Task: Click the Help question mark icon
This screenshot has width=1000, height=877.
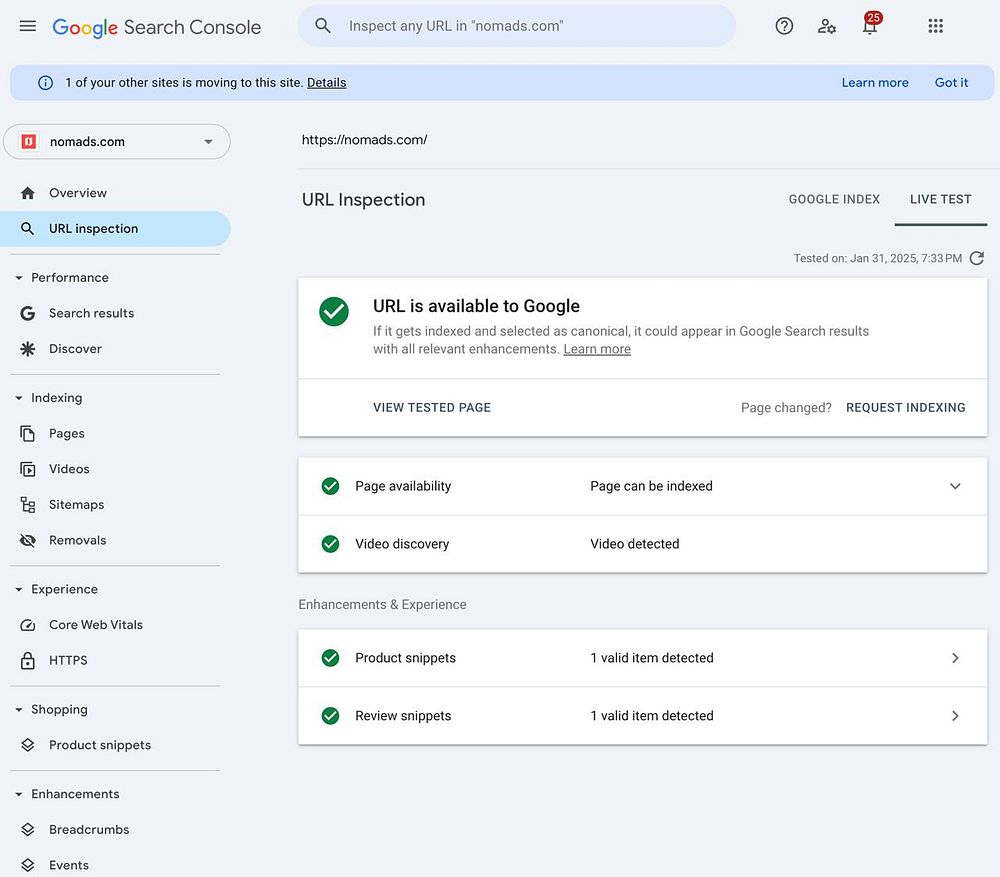Action: (784, 26)
